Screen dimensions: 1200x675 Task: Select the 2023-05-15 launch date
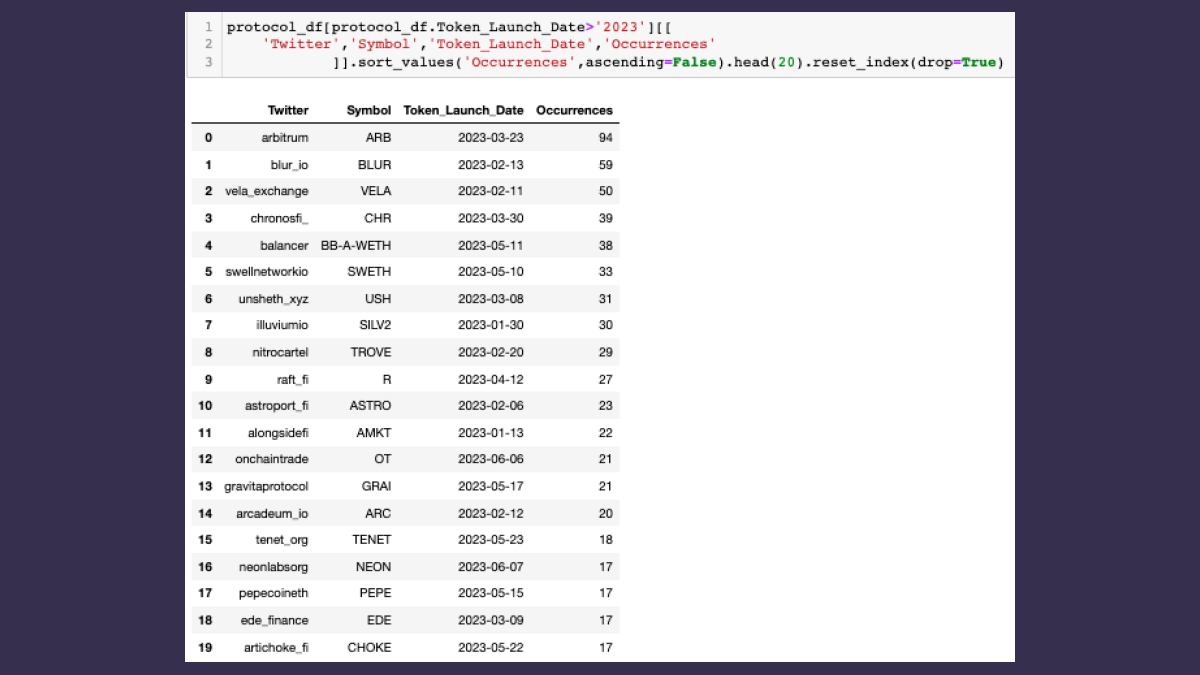[x=491, y=593]
